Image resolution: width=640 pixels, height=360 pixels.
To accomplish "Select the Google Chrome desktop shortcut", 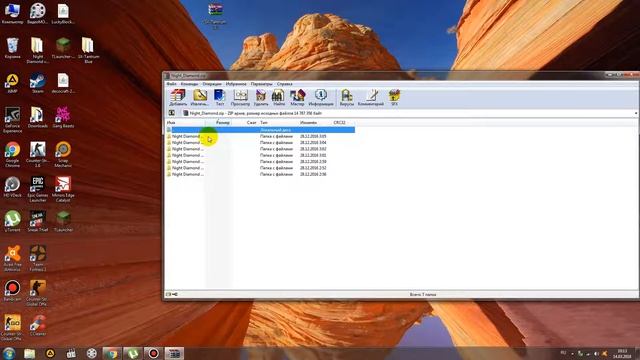I will click(x=12, y=155).
